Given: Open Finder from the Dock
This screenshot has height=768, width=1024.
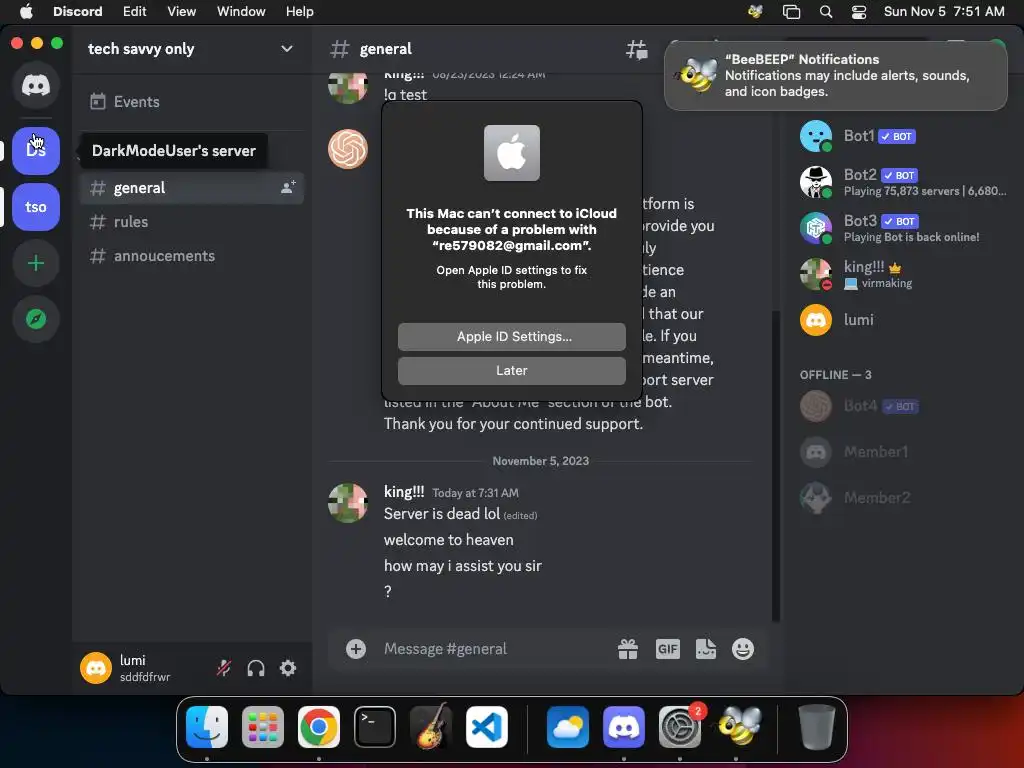Looking at the screenshot, I should pos(207,727).
